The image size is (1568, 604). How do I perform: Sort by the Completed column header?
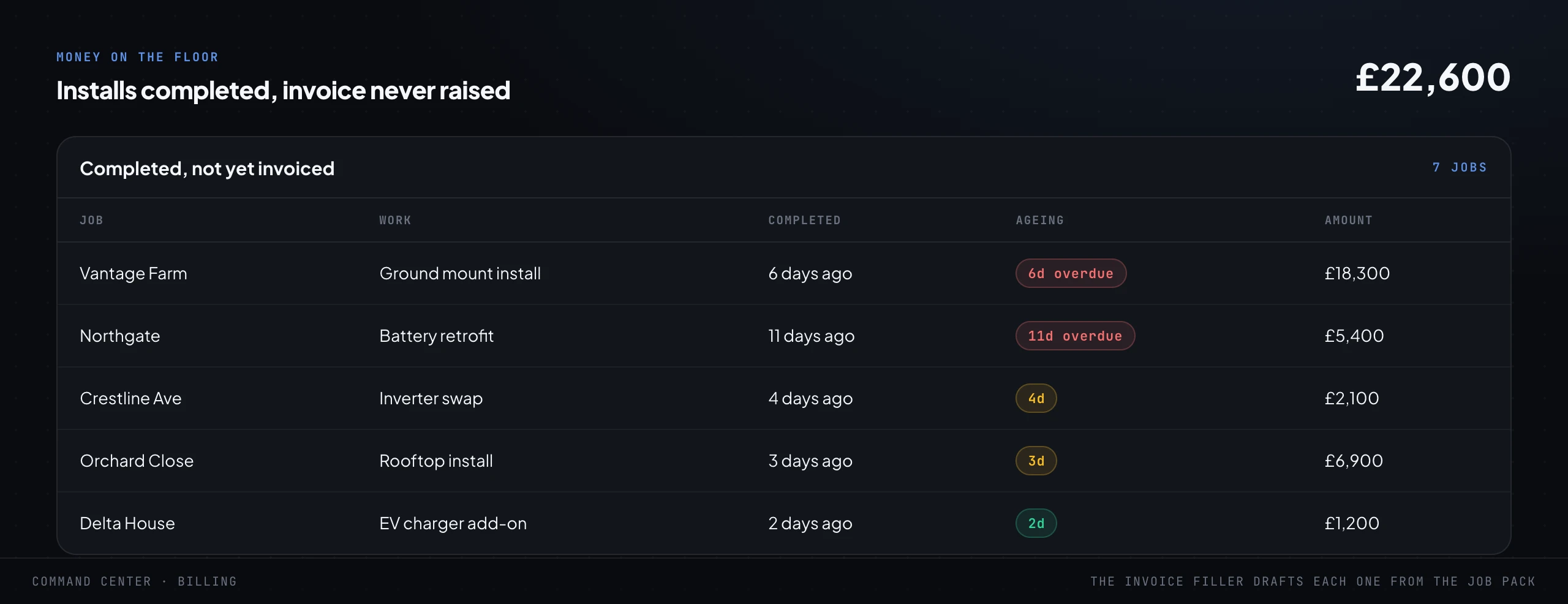pos(804,221)
